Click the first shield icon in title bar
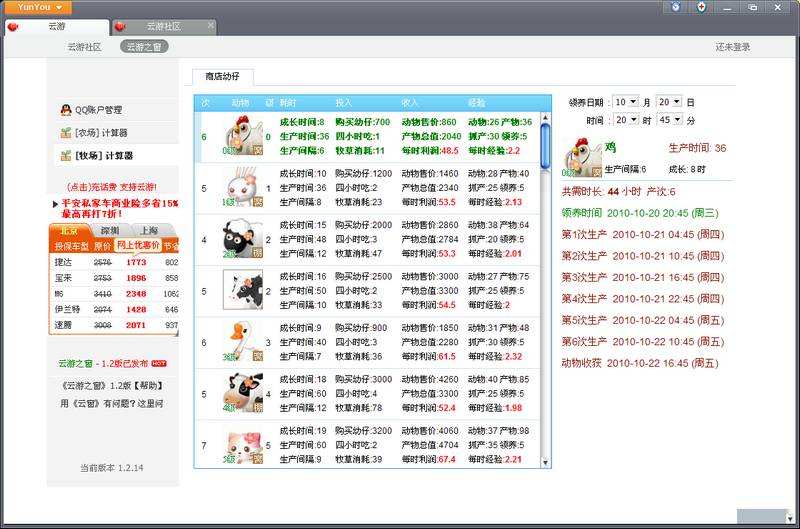800x529 pixels. [676, 7]
